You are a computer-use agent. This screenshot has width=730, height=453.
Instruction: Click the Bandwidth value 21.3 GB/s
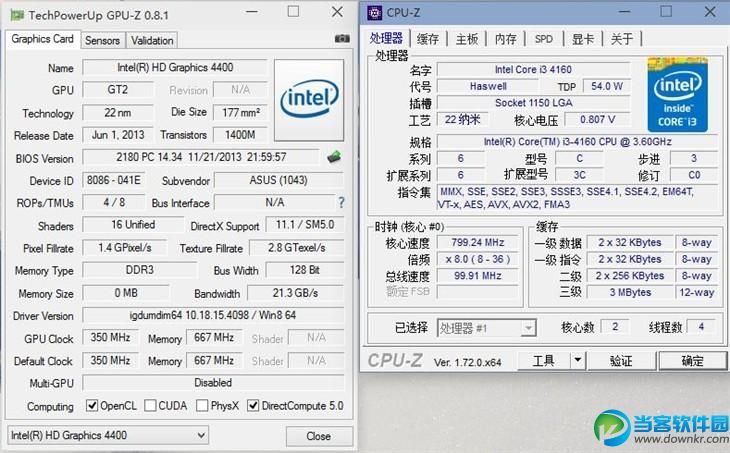click(x=295, y=293)
